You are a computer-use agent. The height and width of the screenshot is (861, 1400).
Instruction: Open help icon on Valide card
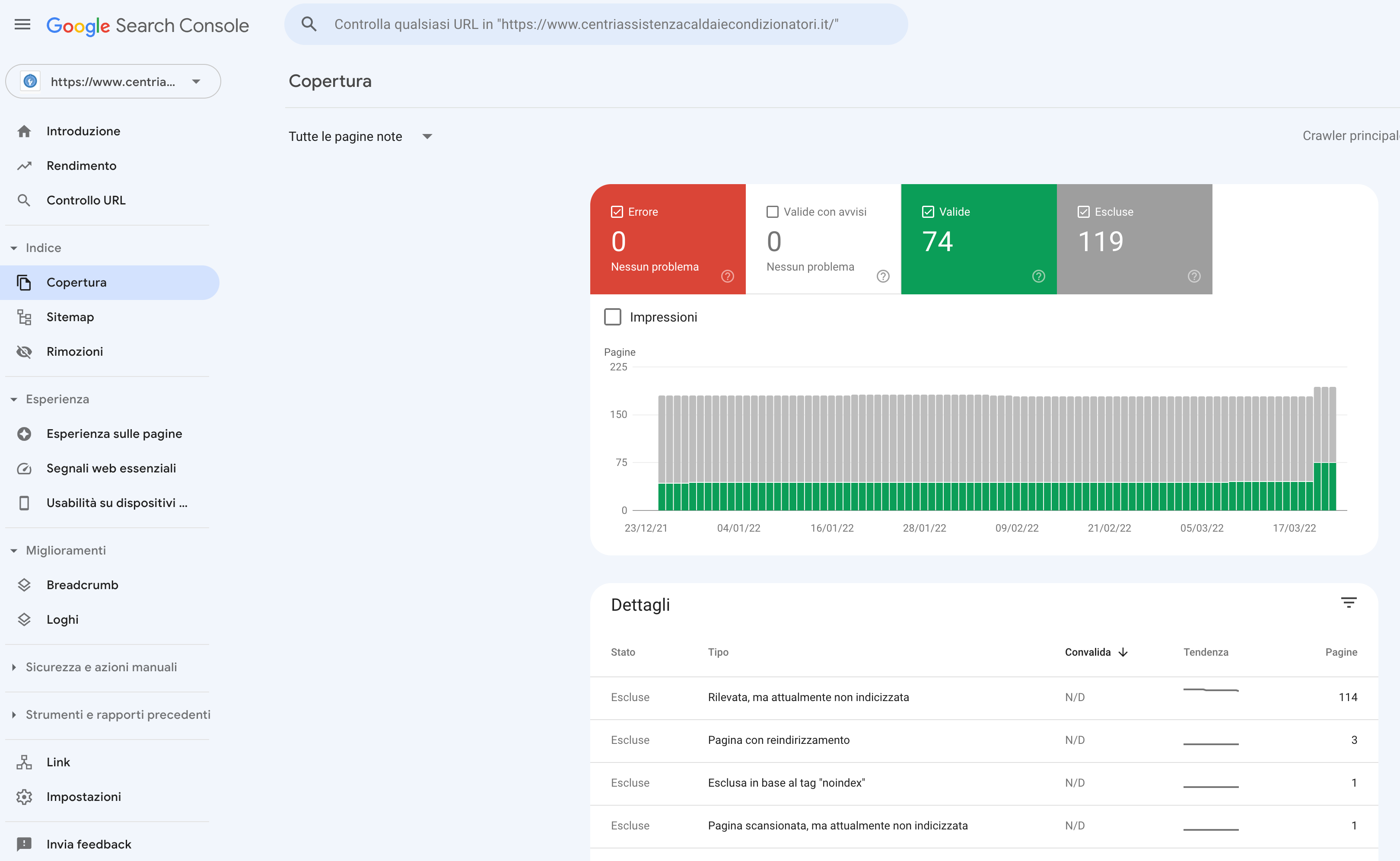(x=1039, y=276)
